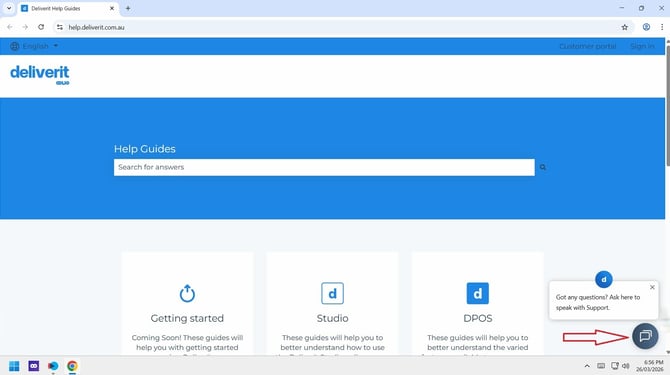Click the Help Guides heading text

point(144,149)
